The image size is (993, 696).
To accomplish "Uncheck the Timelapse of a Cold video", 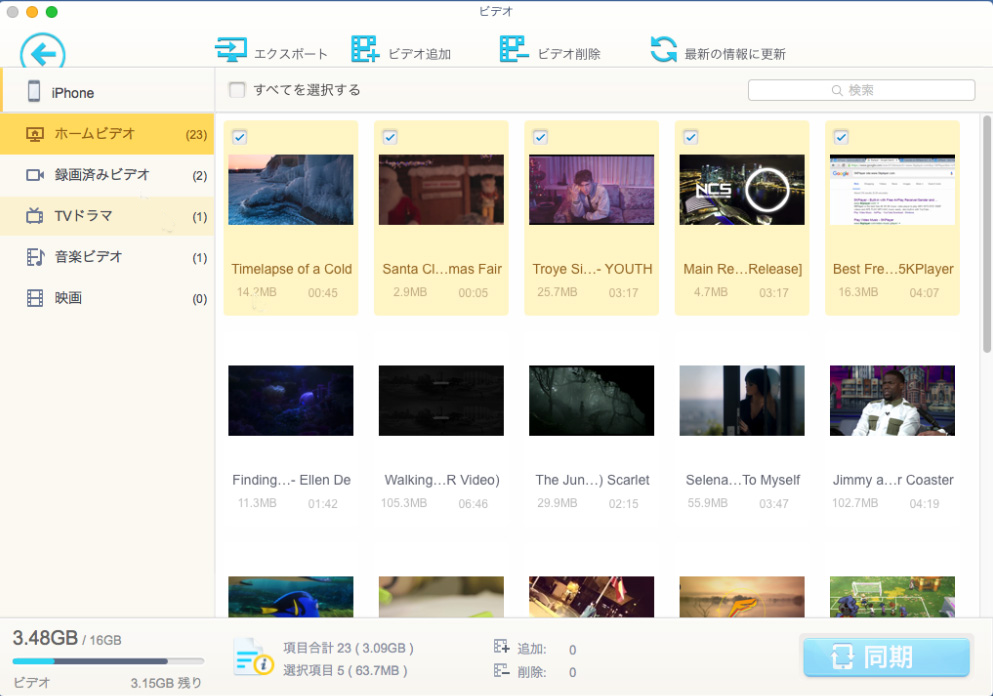I will [239, 137].
